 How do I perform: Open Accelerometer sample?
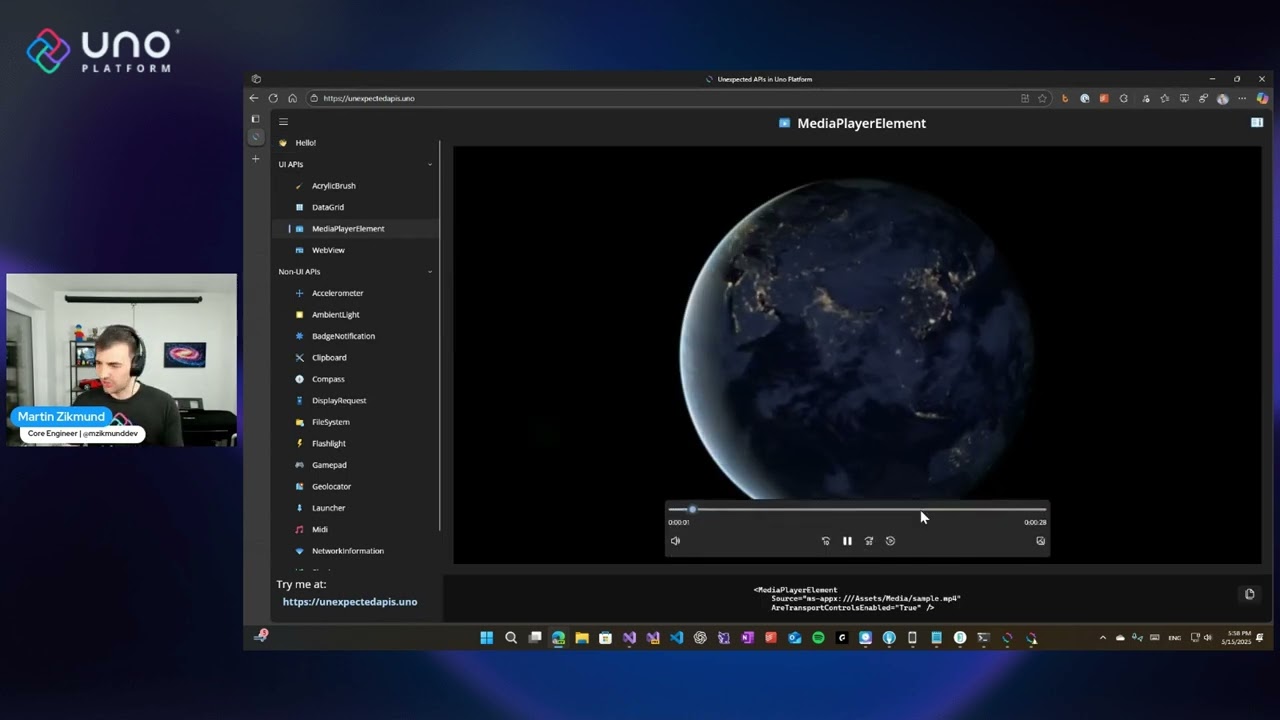click(357, 293)
